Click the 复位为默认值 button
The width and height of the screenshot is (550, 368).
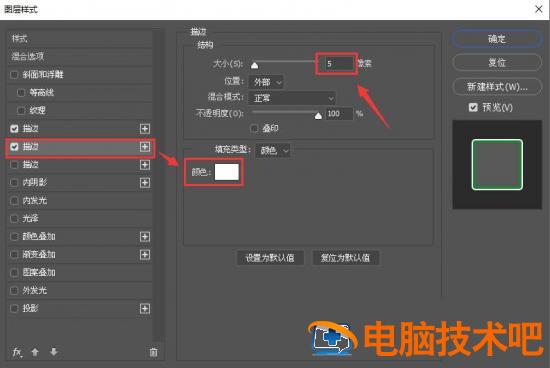(346, 258)
